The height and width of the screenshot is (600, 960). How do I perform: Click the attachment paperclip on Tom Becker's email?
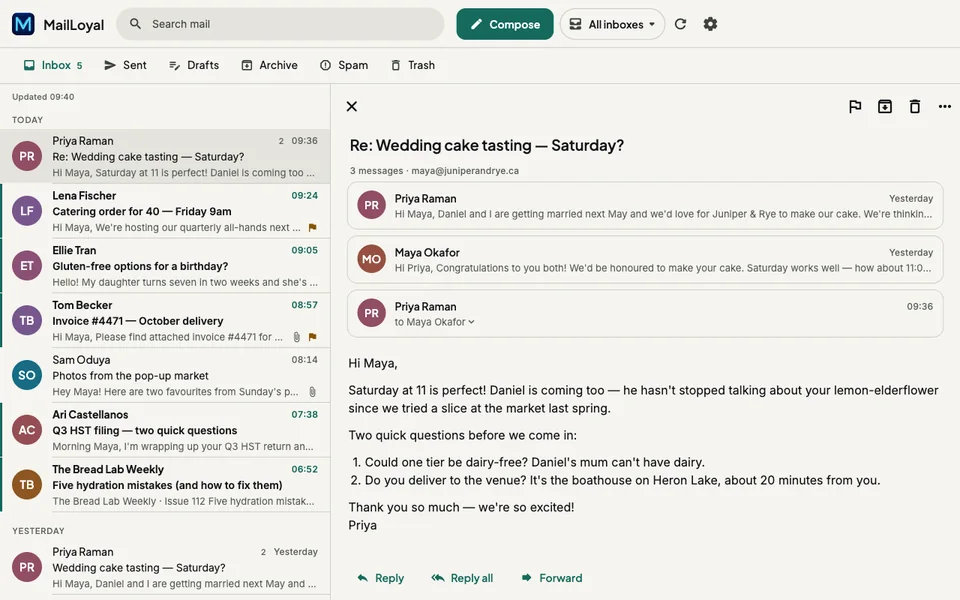point(296,337)
